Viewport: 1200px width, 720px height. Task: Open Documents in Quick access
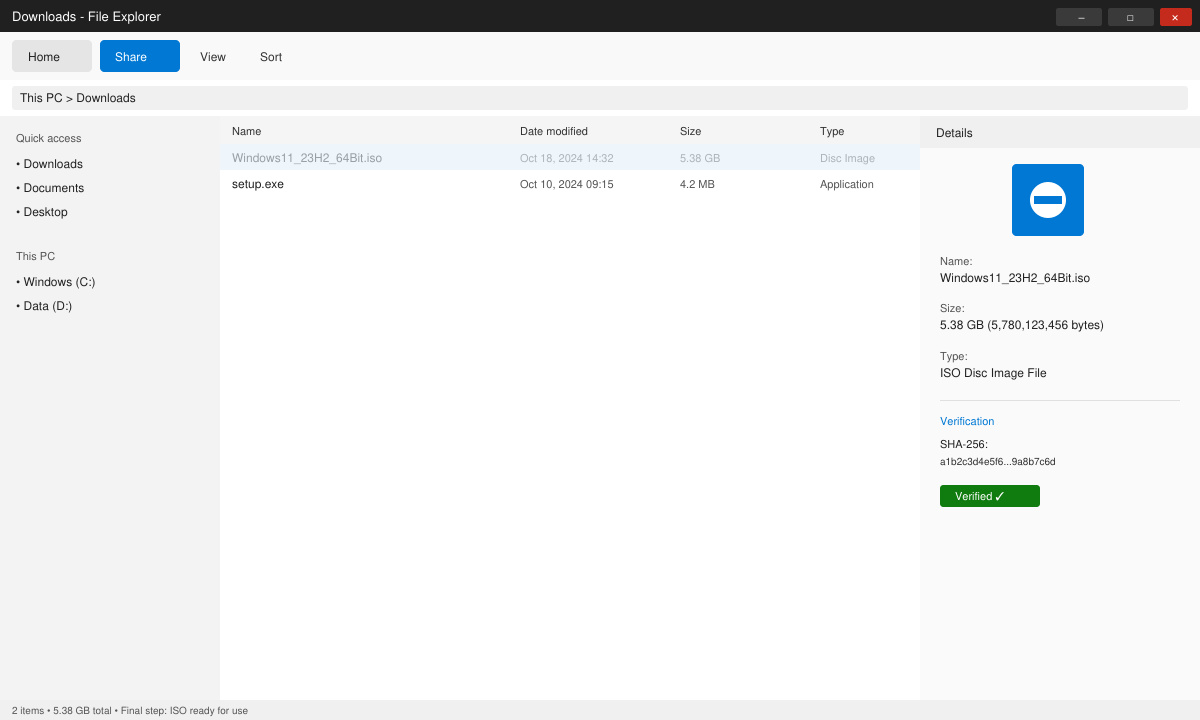[50, 188]
